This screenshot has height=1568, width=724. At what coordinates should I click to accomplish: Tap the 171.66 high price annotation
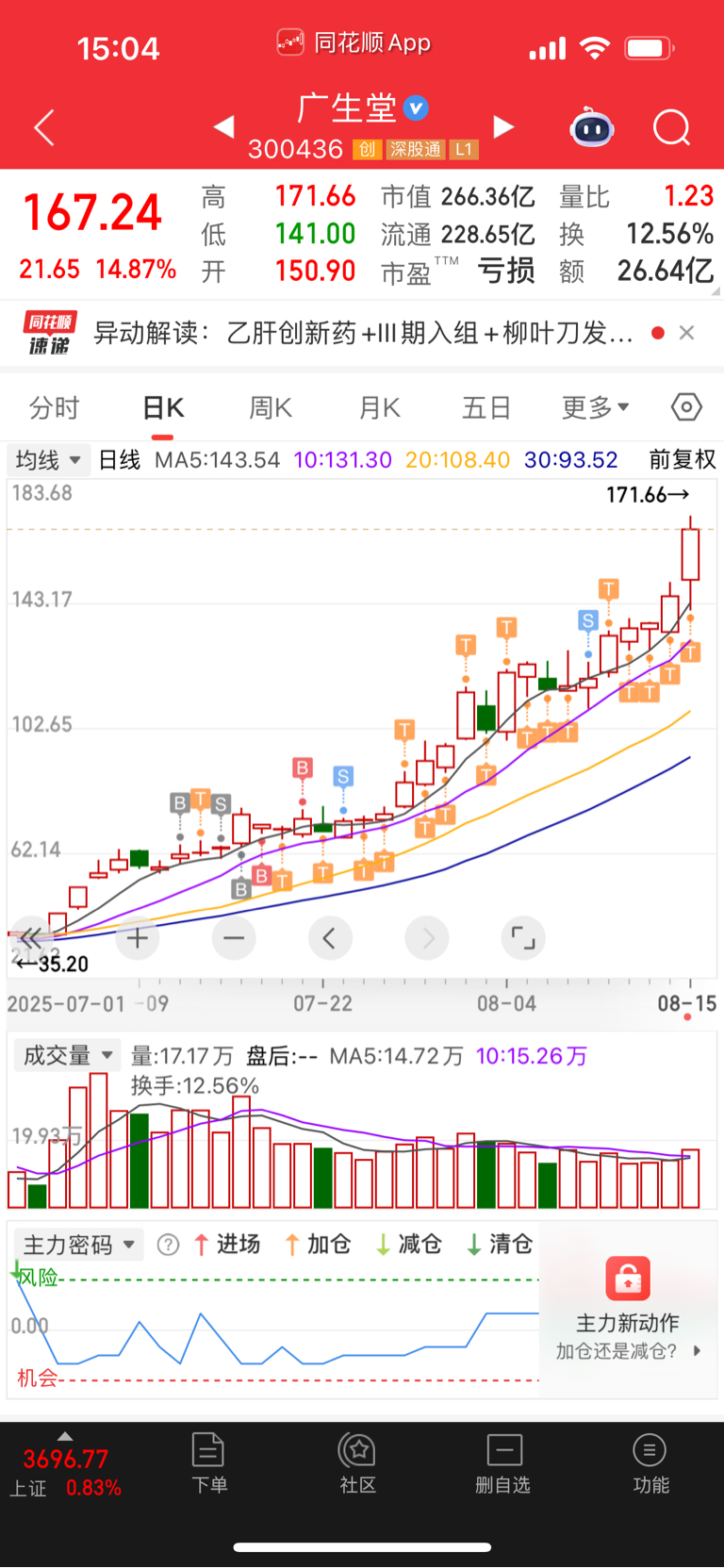[648, 495]
